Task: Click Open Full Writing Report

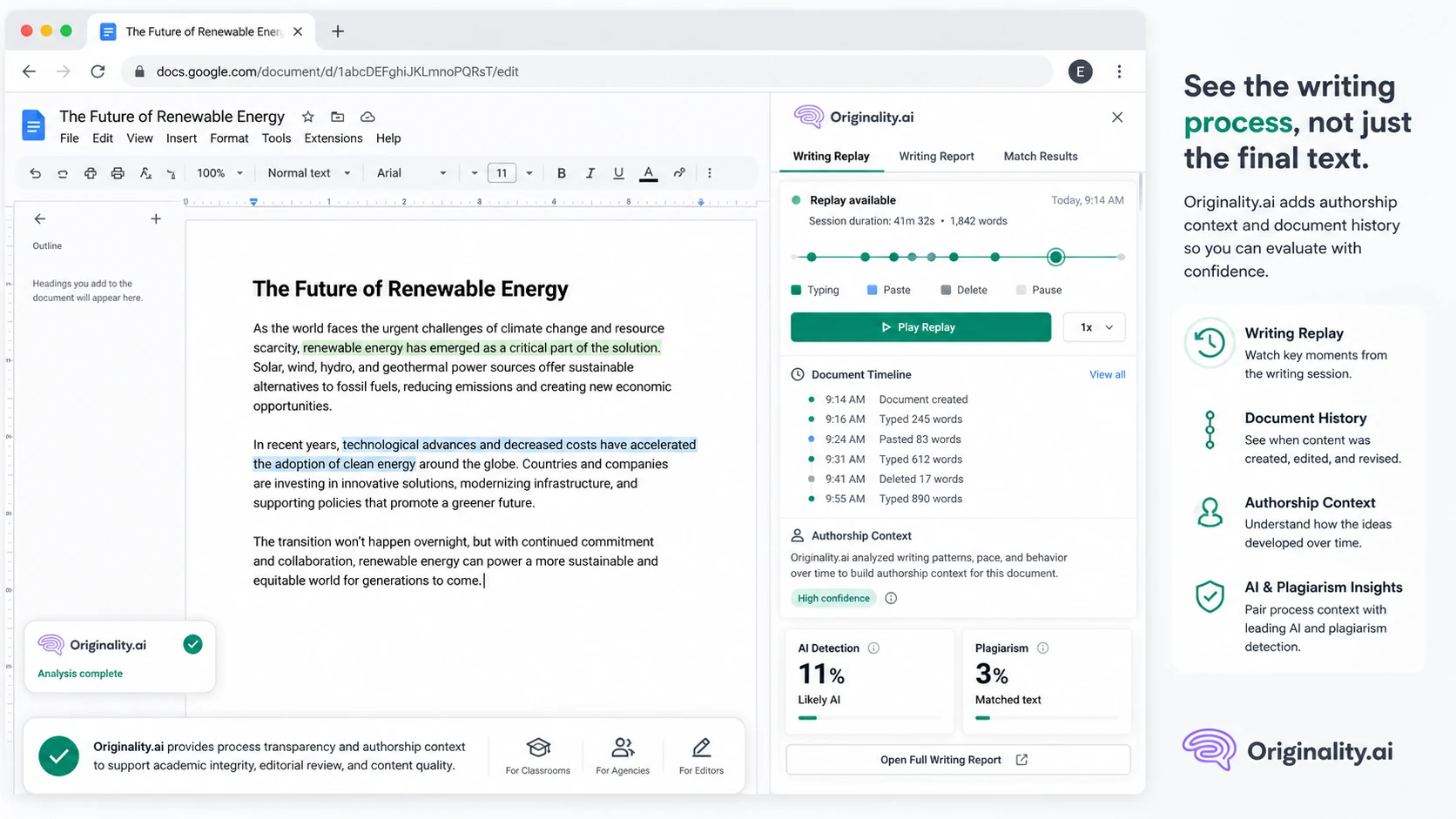Action: point(958,760)
